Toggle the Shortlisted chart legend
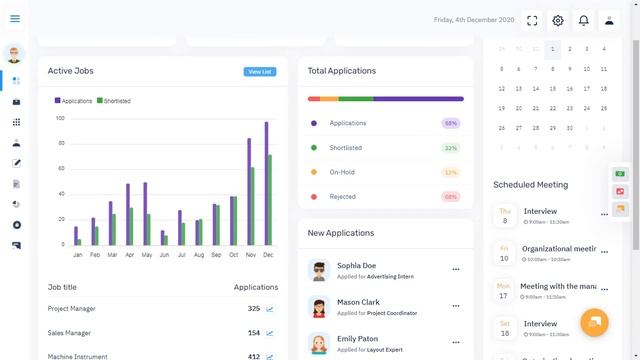The height and width of the screenshot is (360, 640). (x=114, y=101)
